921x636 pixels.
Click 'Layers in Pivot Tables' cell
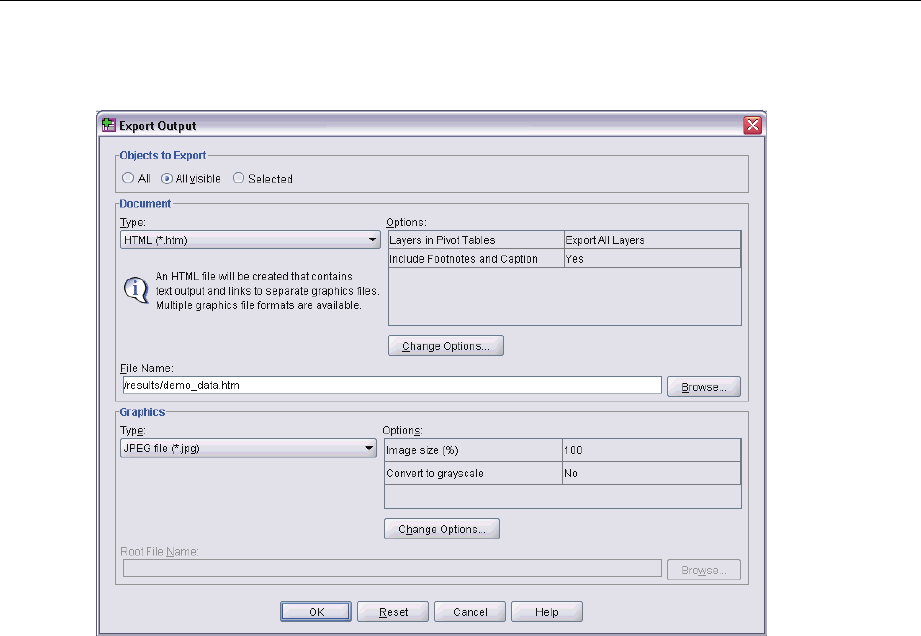476,240
